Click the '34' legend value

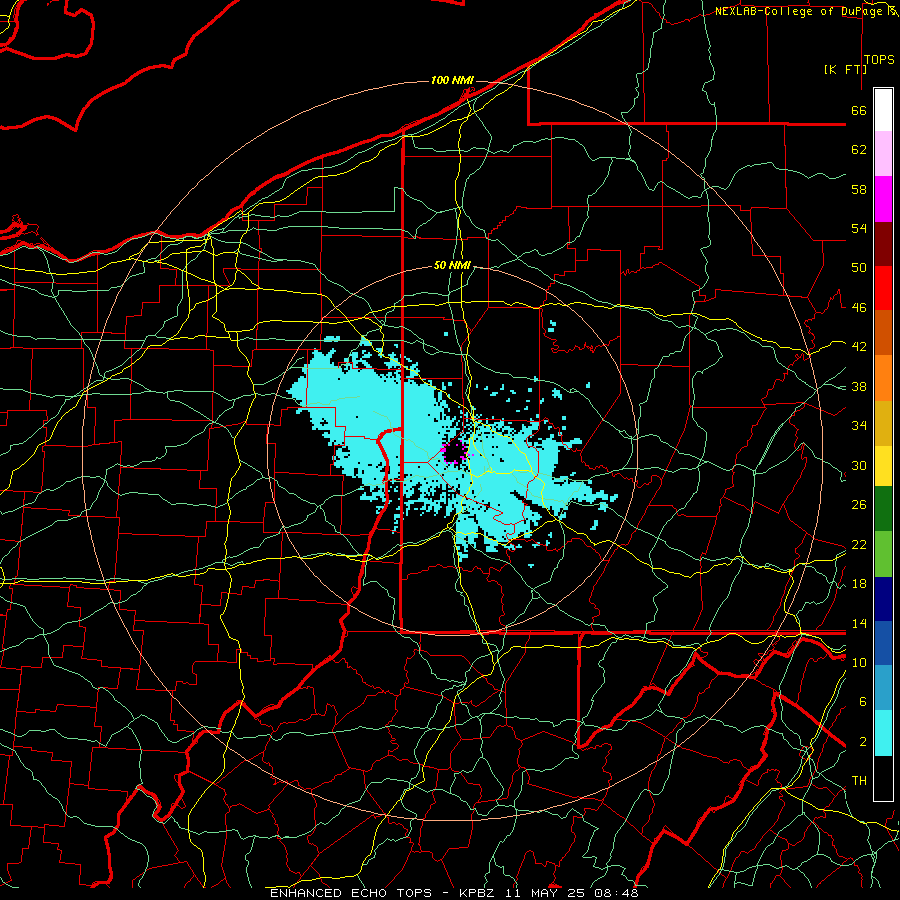[x=859, y=425]
